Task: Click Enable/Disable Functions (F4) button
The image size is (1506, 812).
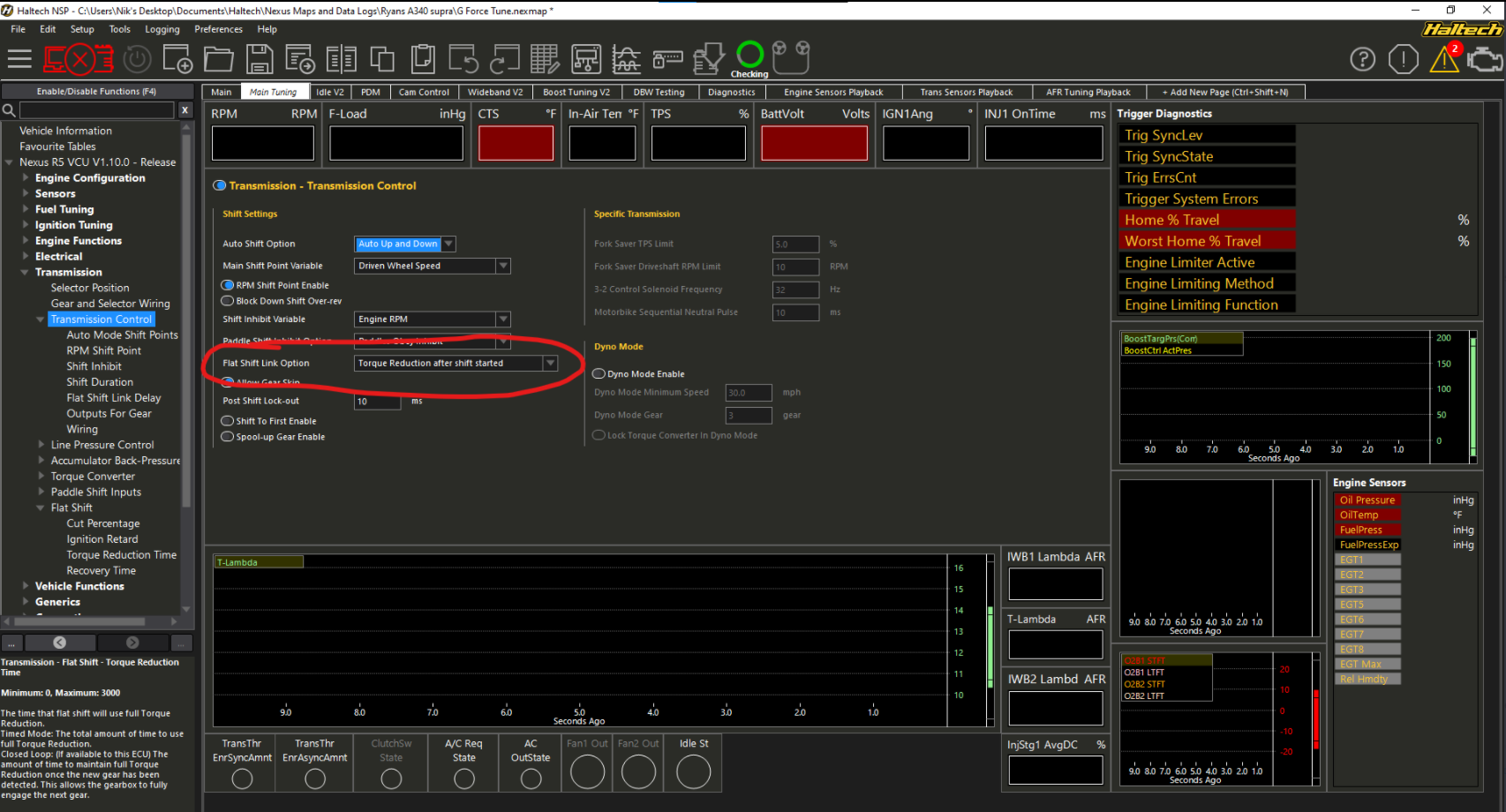Action: click(x=97, y=91)
